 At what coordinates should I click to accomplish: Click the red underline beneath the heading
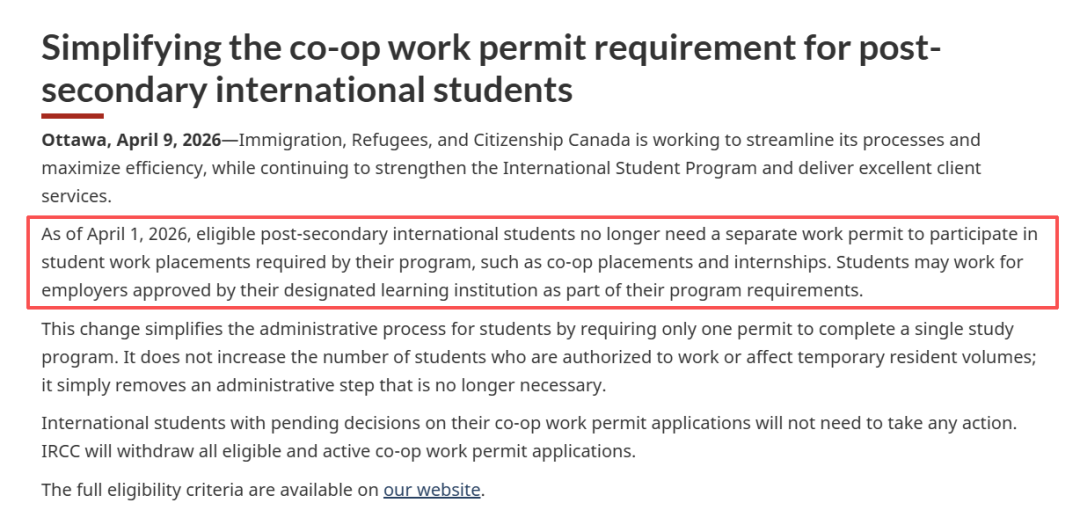(72, 116)
